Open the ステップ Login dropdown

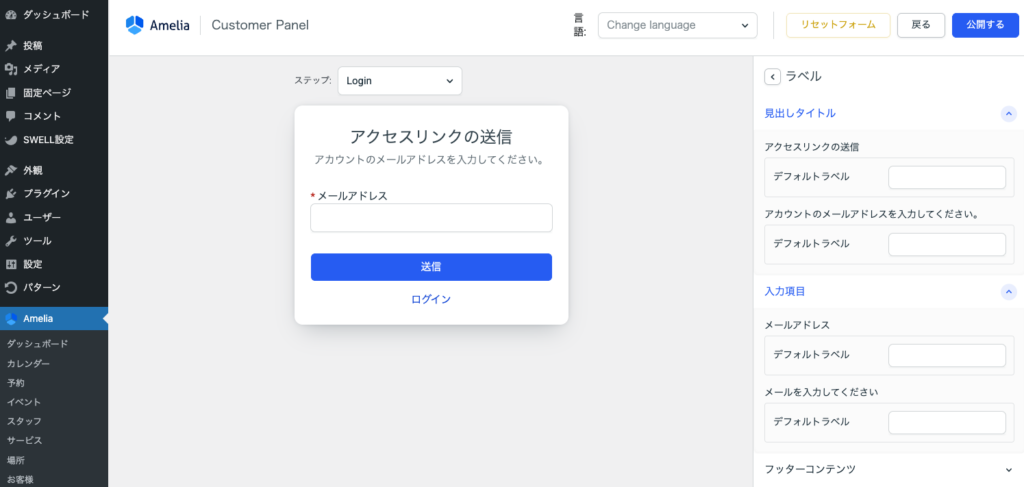pos(399,81)
